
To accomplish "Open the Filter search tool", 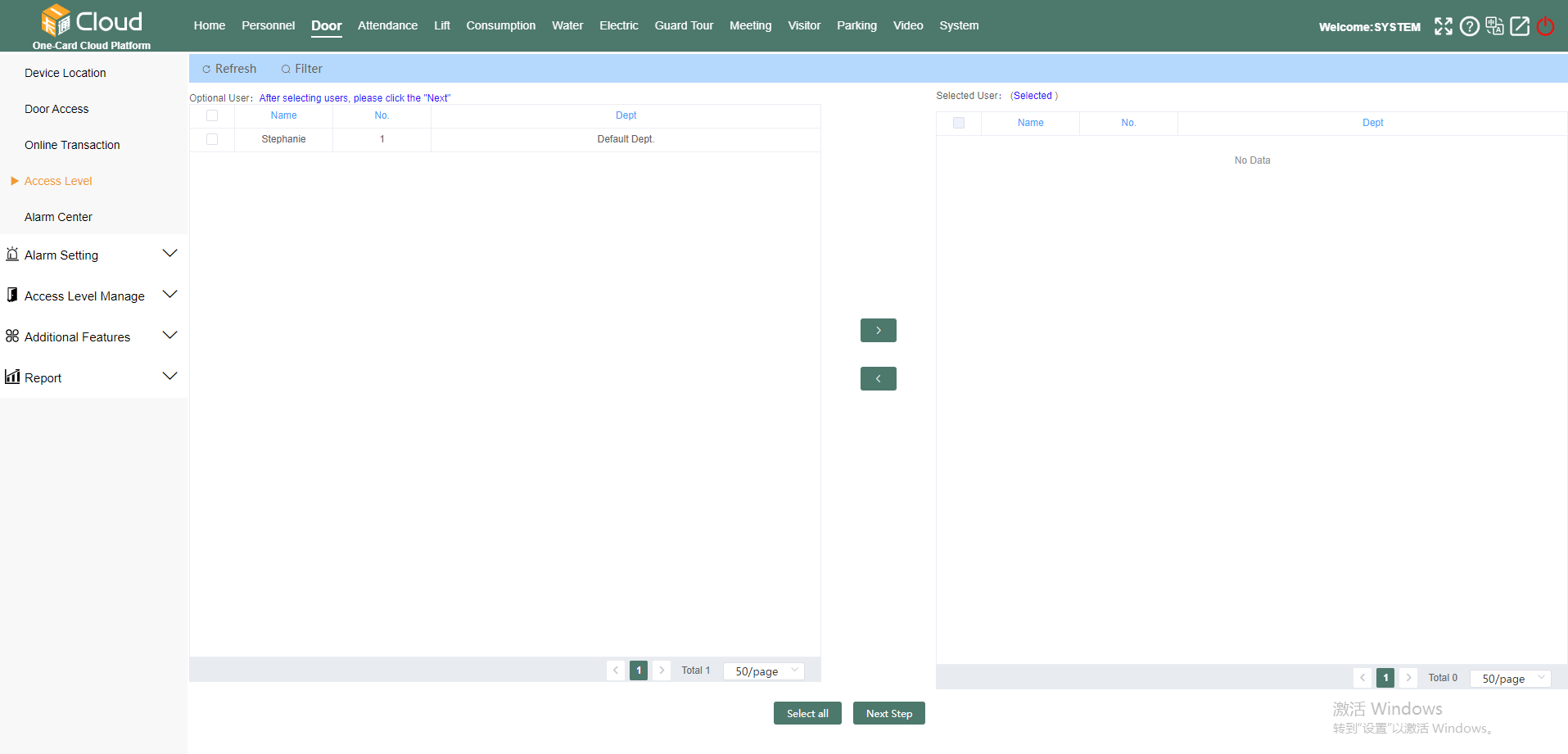I will (301, 69).
